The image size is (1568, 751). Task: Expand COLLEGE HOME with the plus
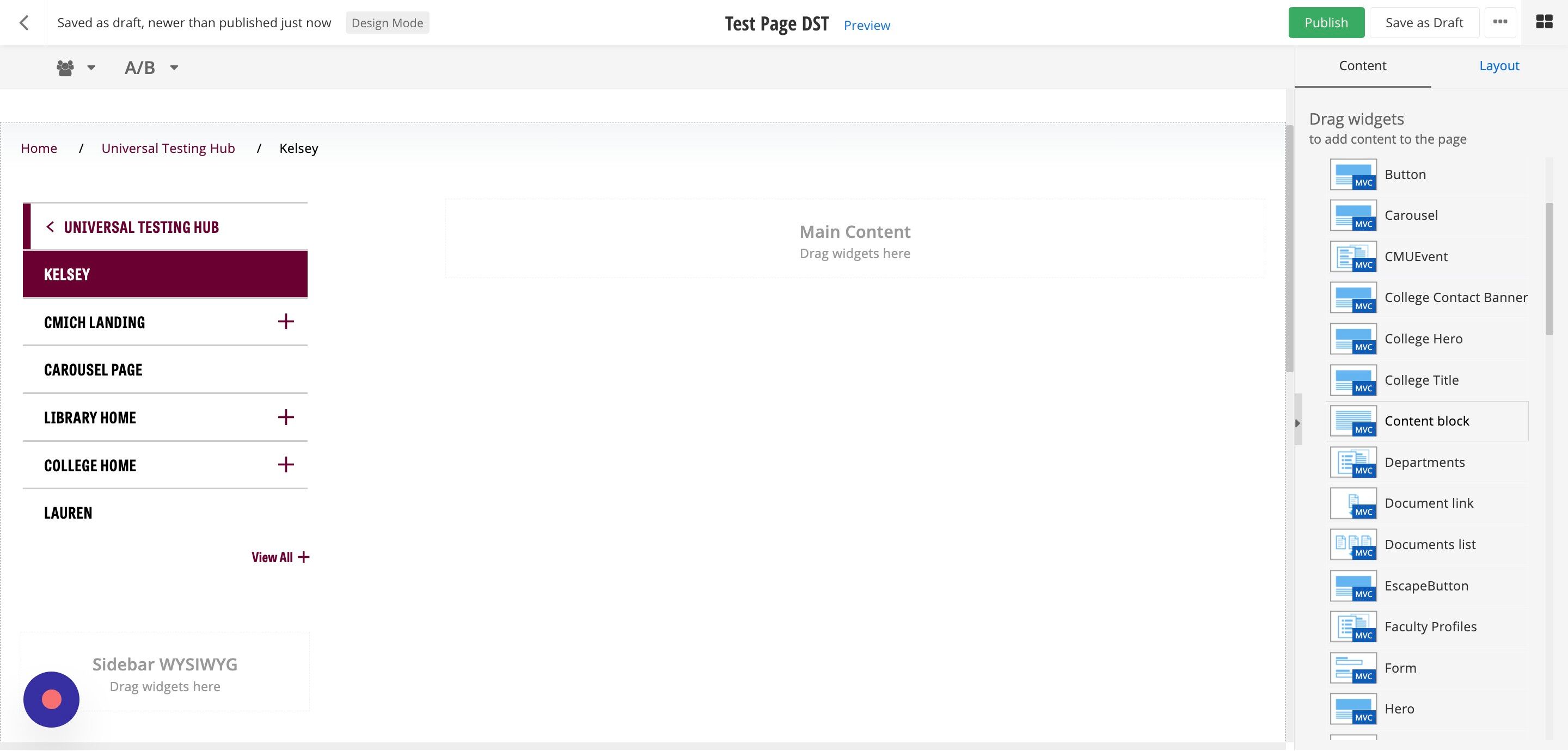click(x=285, y=464)
